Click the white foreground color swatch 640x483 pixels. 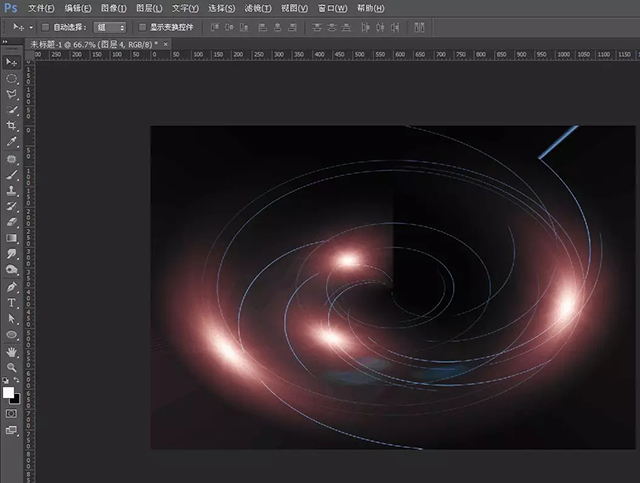click(9, 391)
